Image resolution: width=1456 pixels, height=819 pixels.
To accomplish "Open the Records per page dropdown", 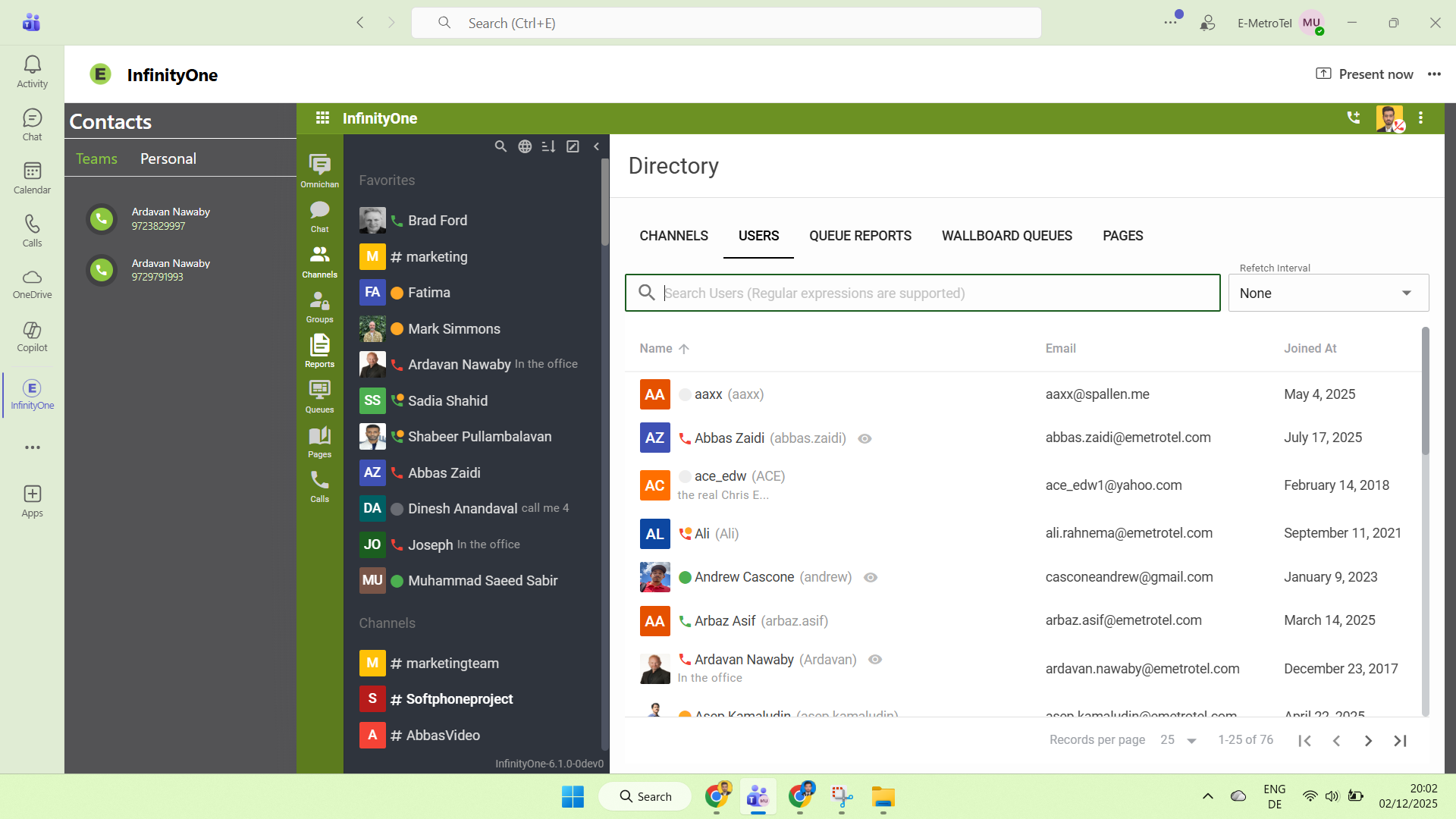I will click(x=1178, y=740).
